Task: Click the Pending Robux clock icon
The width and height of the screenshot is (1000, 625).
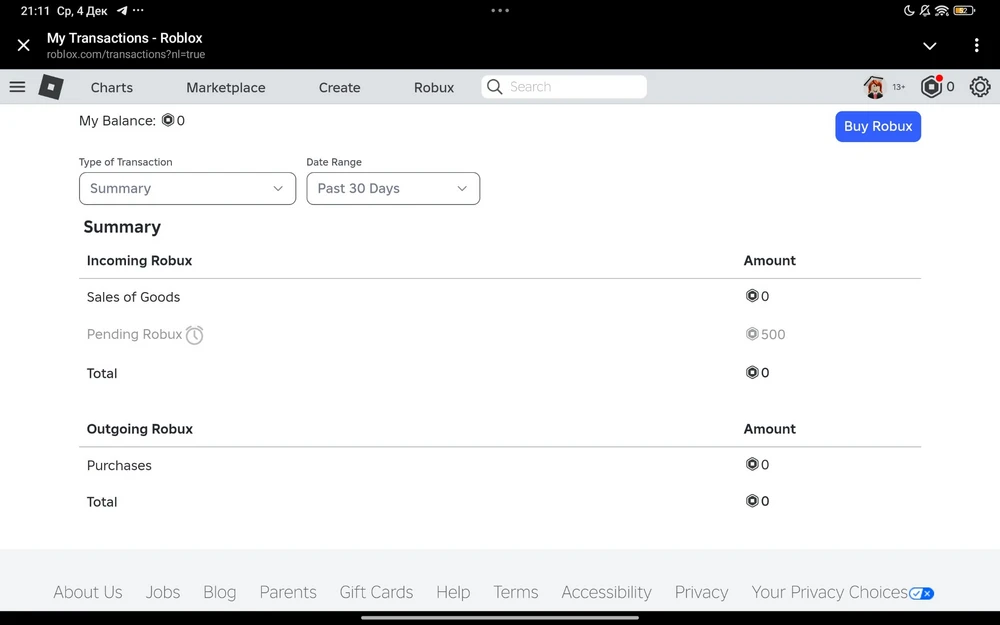Action: tap(195, 335)
